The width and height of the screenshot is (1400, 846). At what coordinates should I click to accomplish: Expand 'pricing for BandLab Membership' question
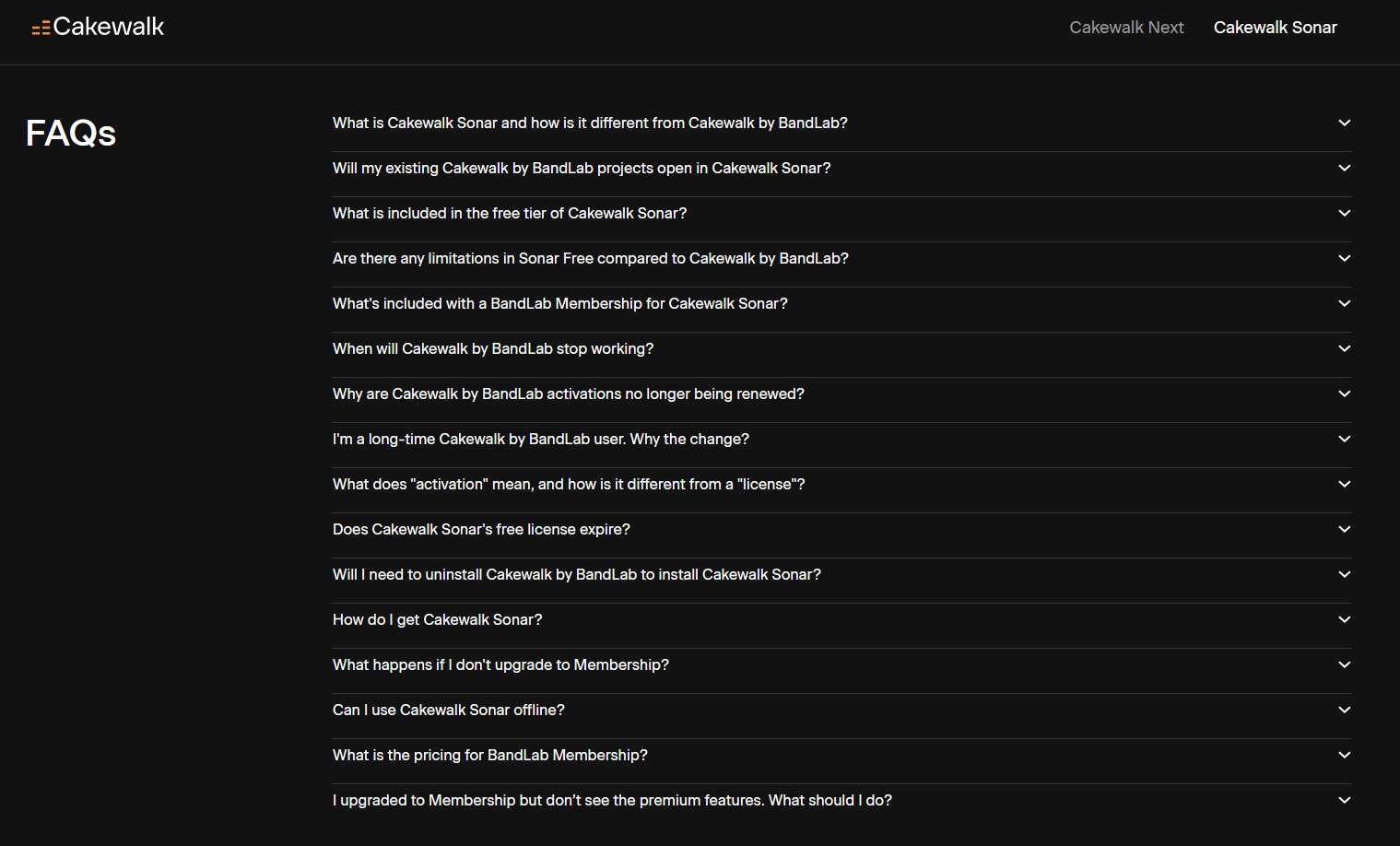(x=841, y=755)
